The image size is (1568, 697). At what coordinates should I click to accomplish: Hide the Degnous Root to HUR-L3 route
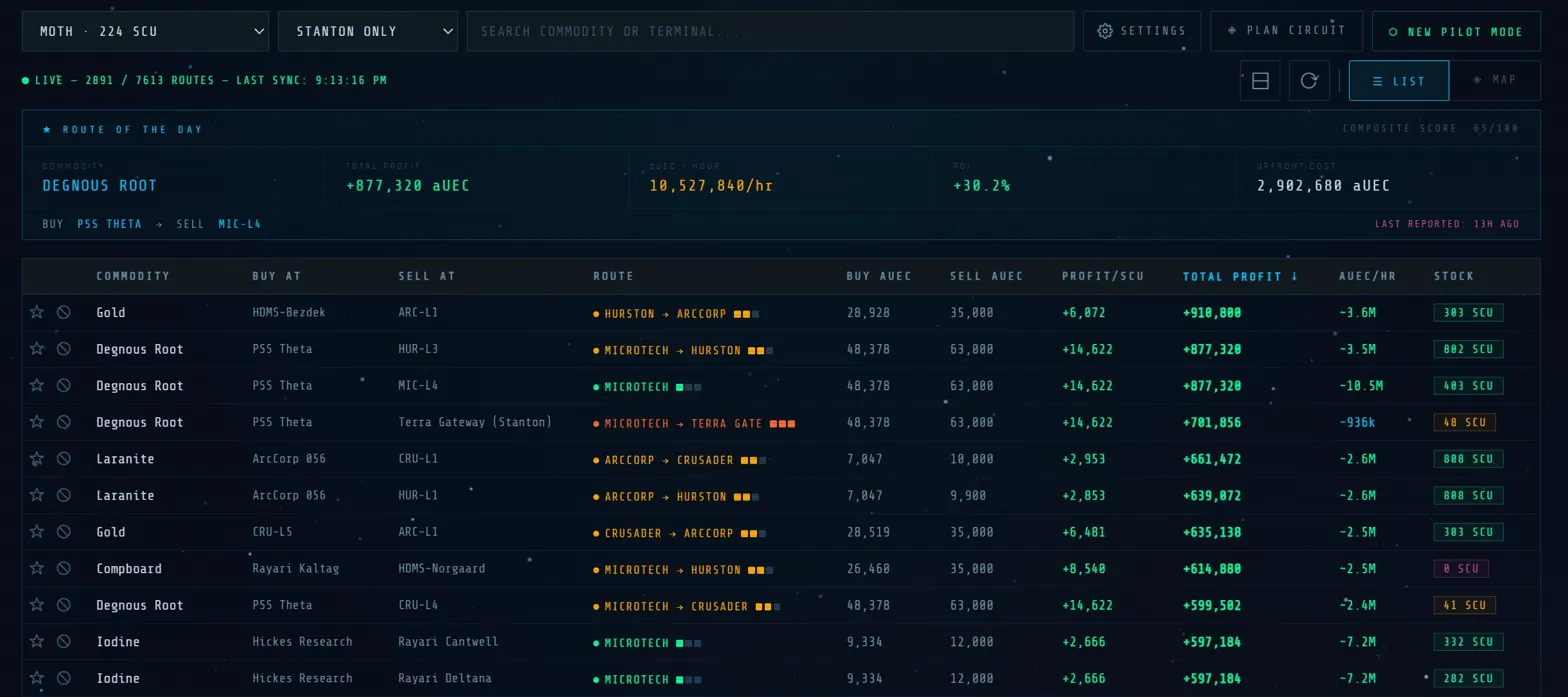coord(64,349)
